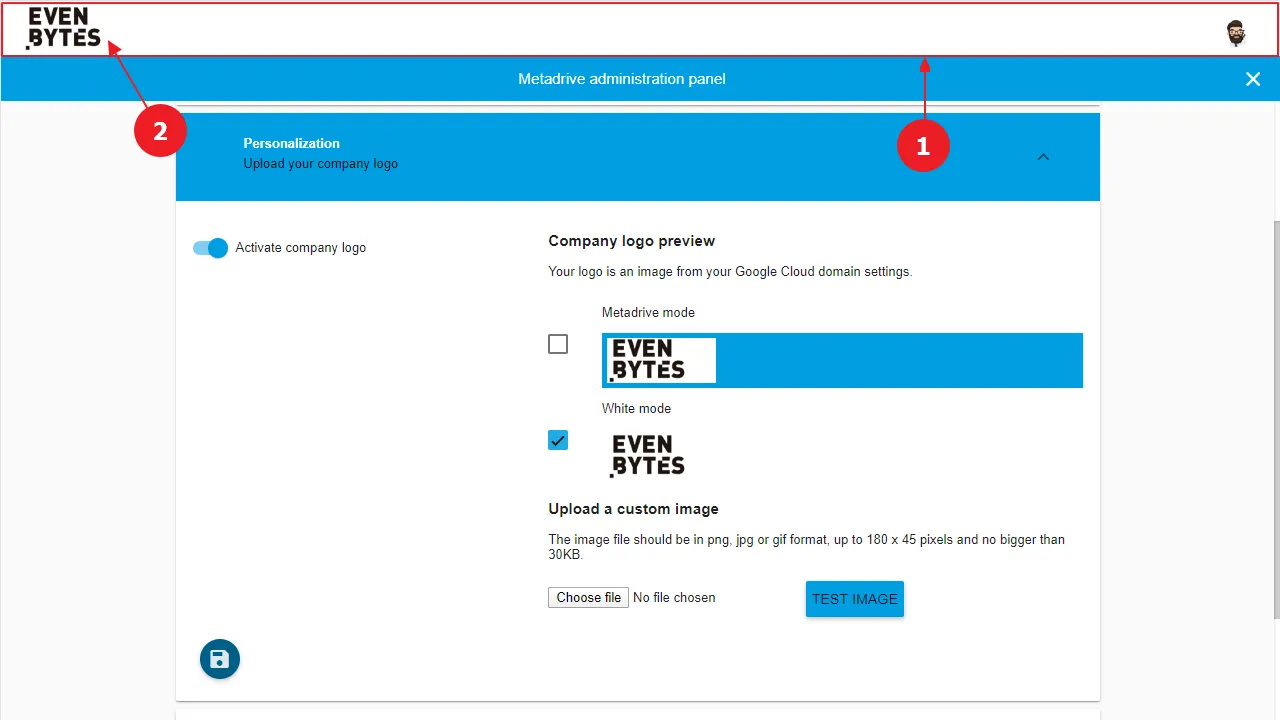The image size is (1280, 720).
Task: Click the 'Company logo preview' heading
Action: 632,241
